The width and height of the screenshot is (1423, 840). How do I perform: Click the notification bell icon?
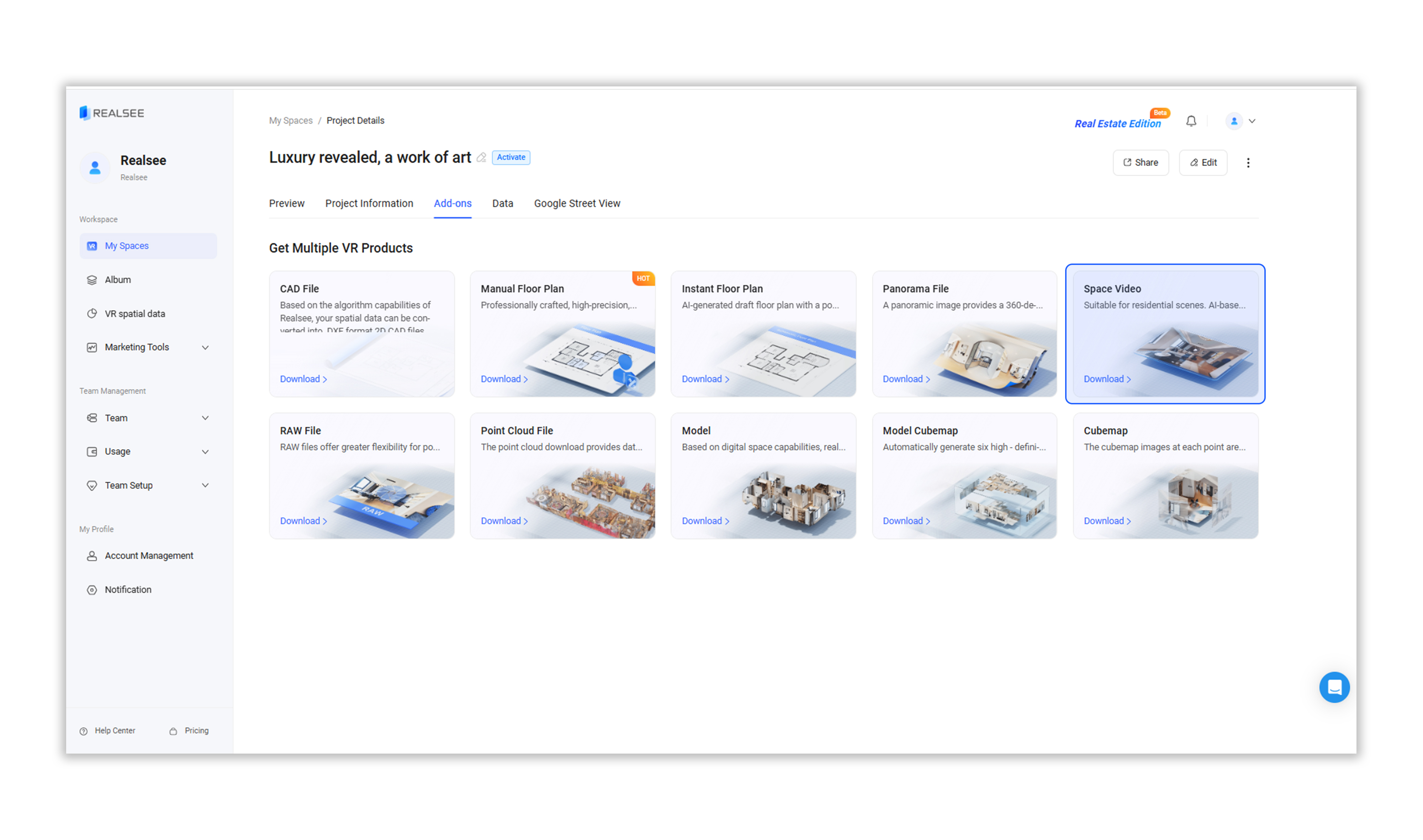click(1191, 121)
